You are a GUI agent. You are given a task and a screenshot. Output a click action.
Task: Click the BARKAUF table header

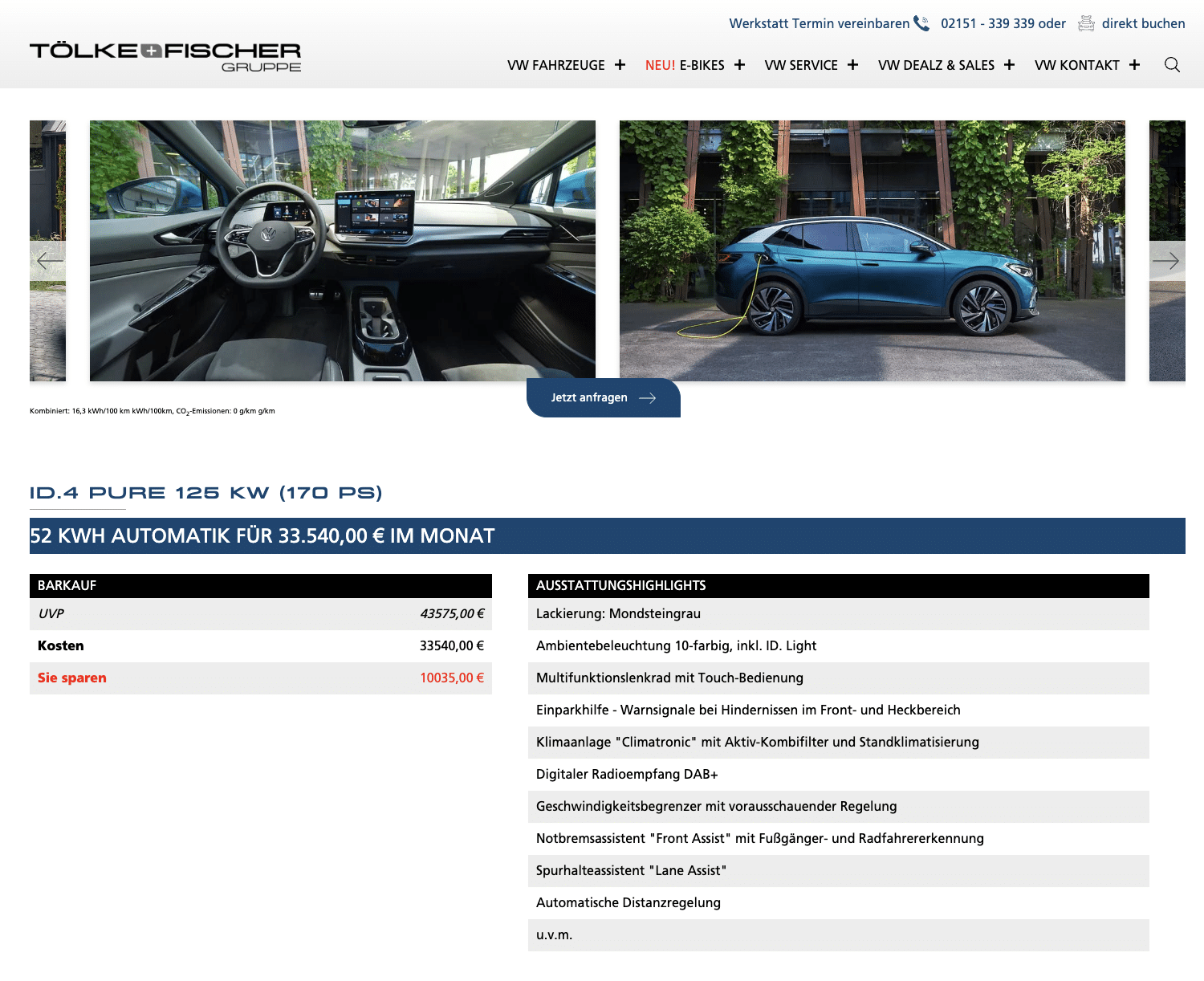click(x=261, y=586)
